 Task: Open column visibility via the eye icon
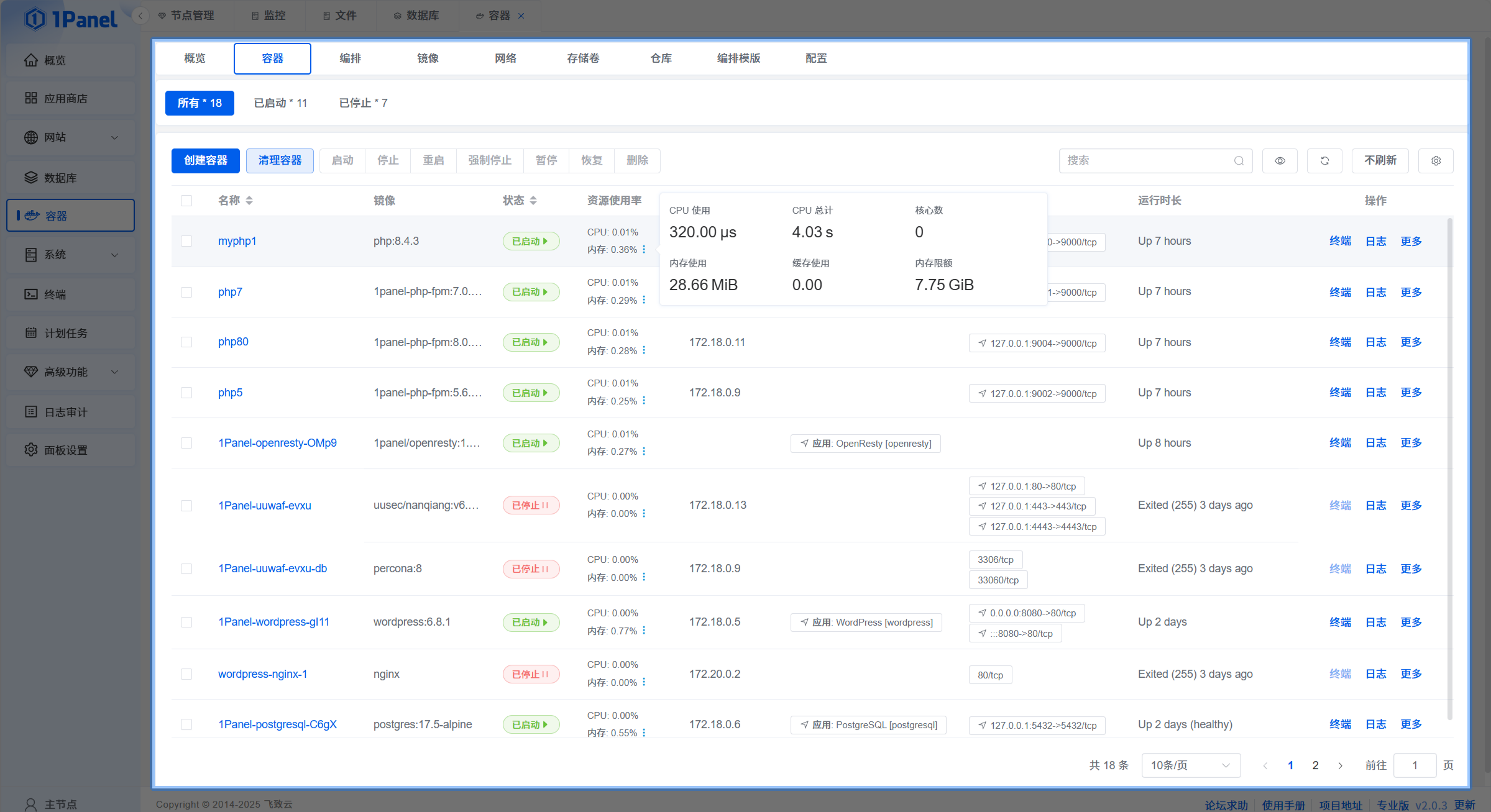(1280, 160)
